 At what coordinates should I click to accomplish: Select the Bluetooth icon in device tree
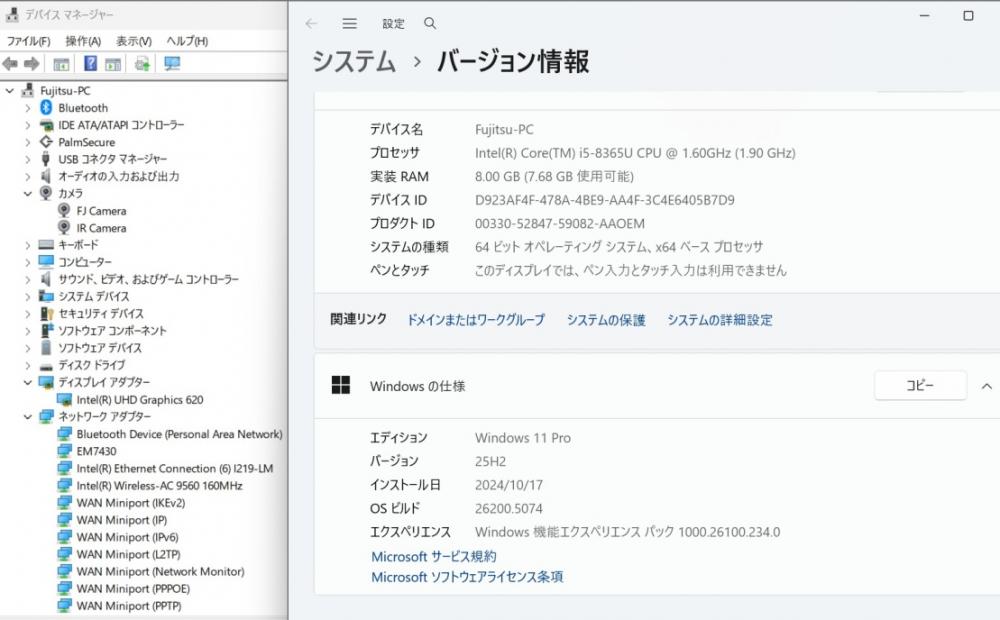click(x=46, y=108)
